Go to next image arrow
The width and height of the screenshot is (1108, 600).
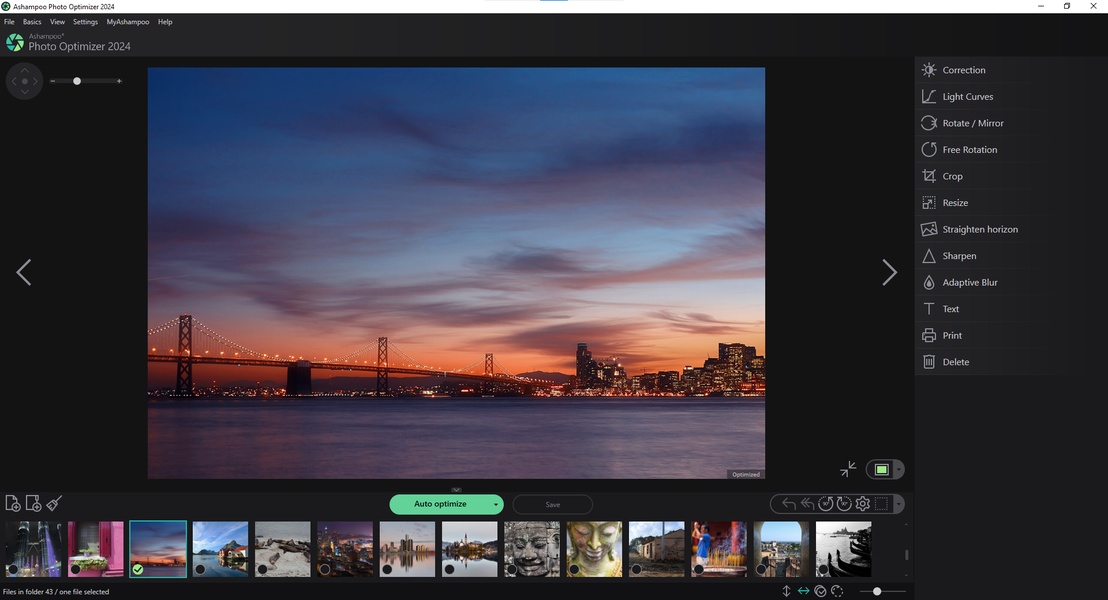(x=889, y=272)
